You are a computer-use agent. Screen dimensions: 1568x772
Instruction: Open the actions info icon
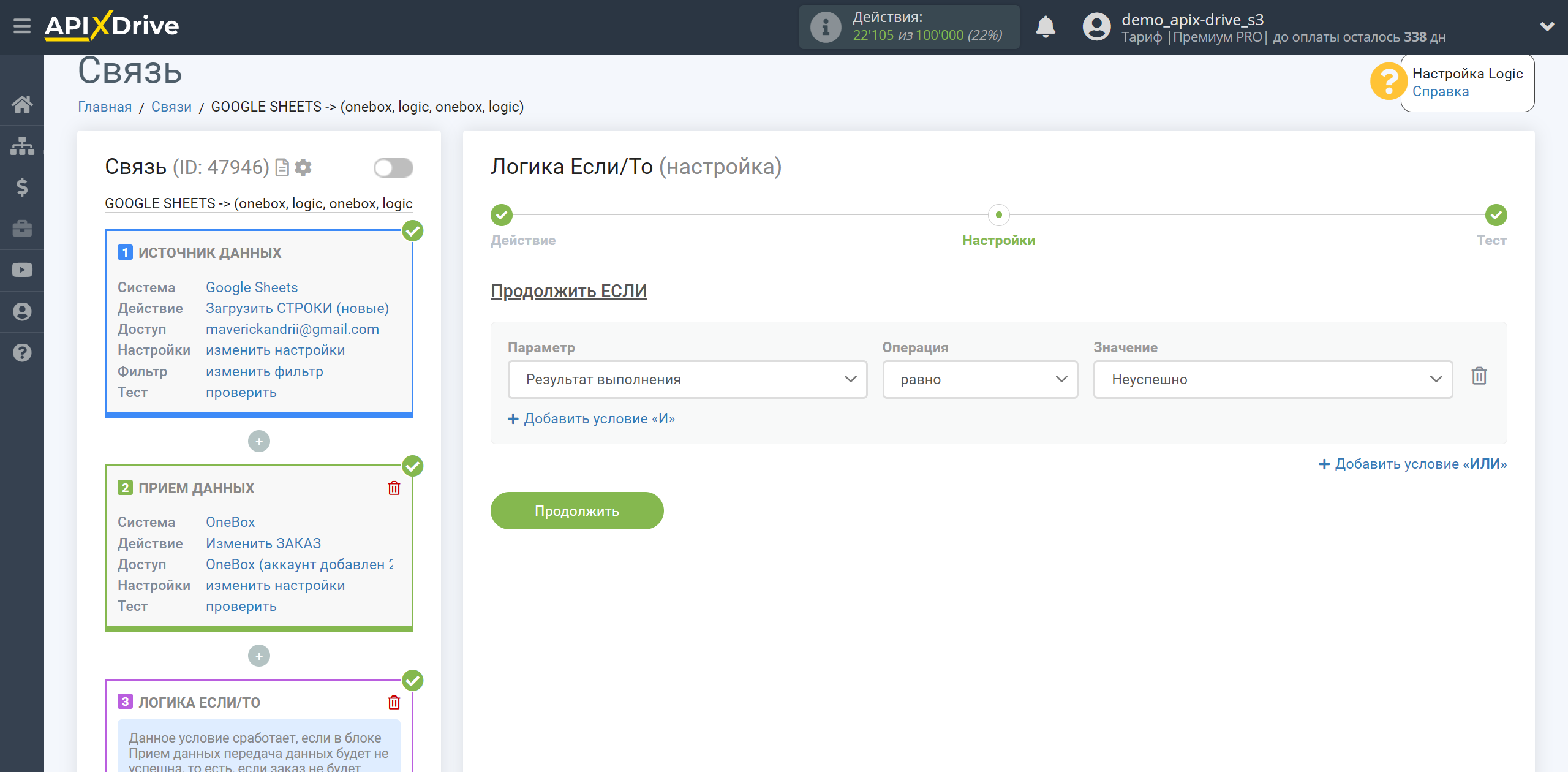(x=825, y=27)
